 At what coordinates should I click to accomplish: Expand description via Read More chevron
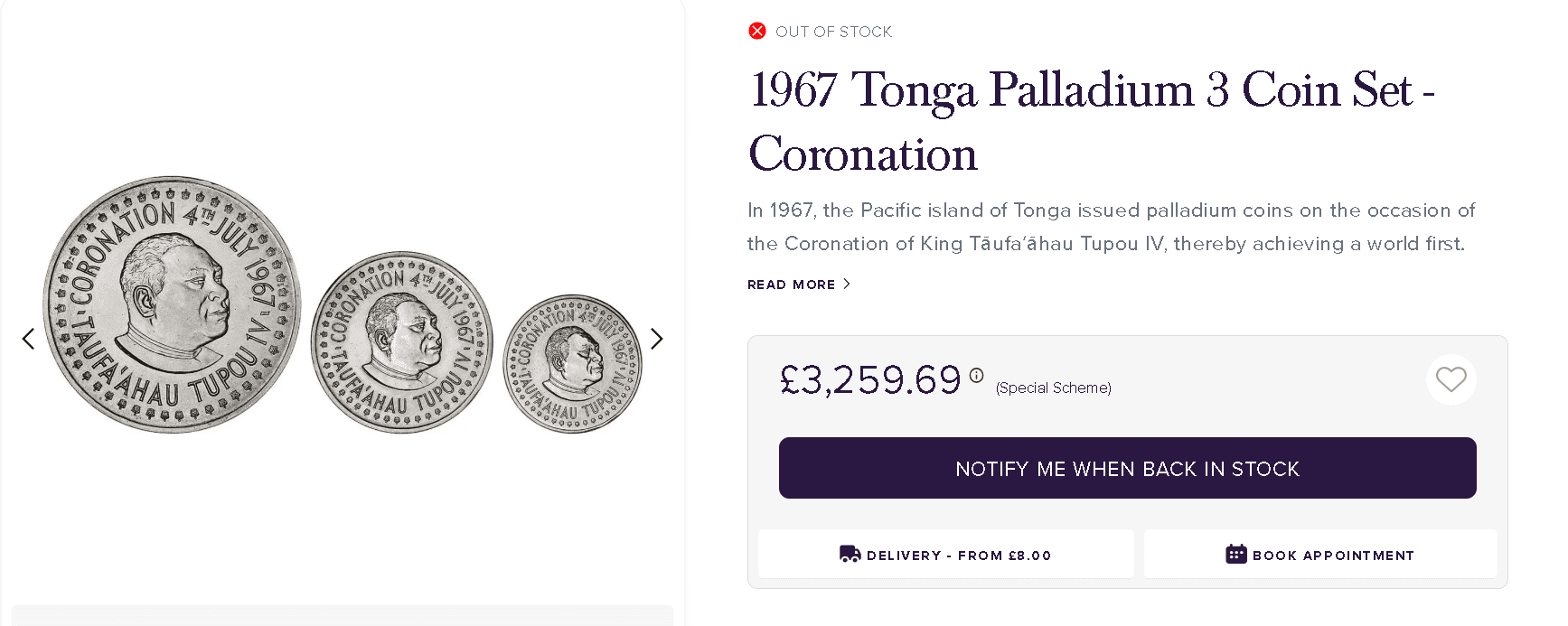tap(847, 284)
